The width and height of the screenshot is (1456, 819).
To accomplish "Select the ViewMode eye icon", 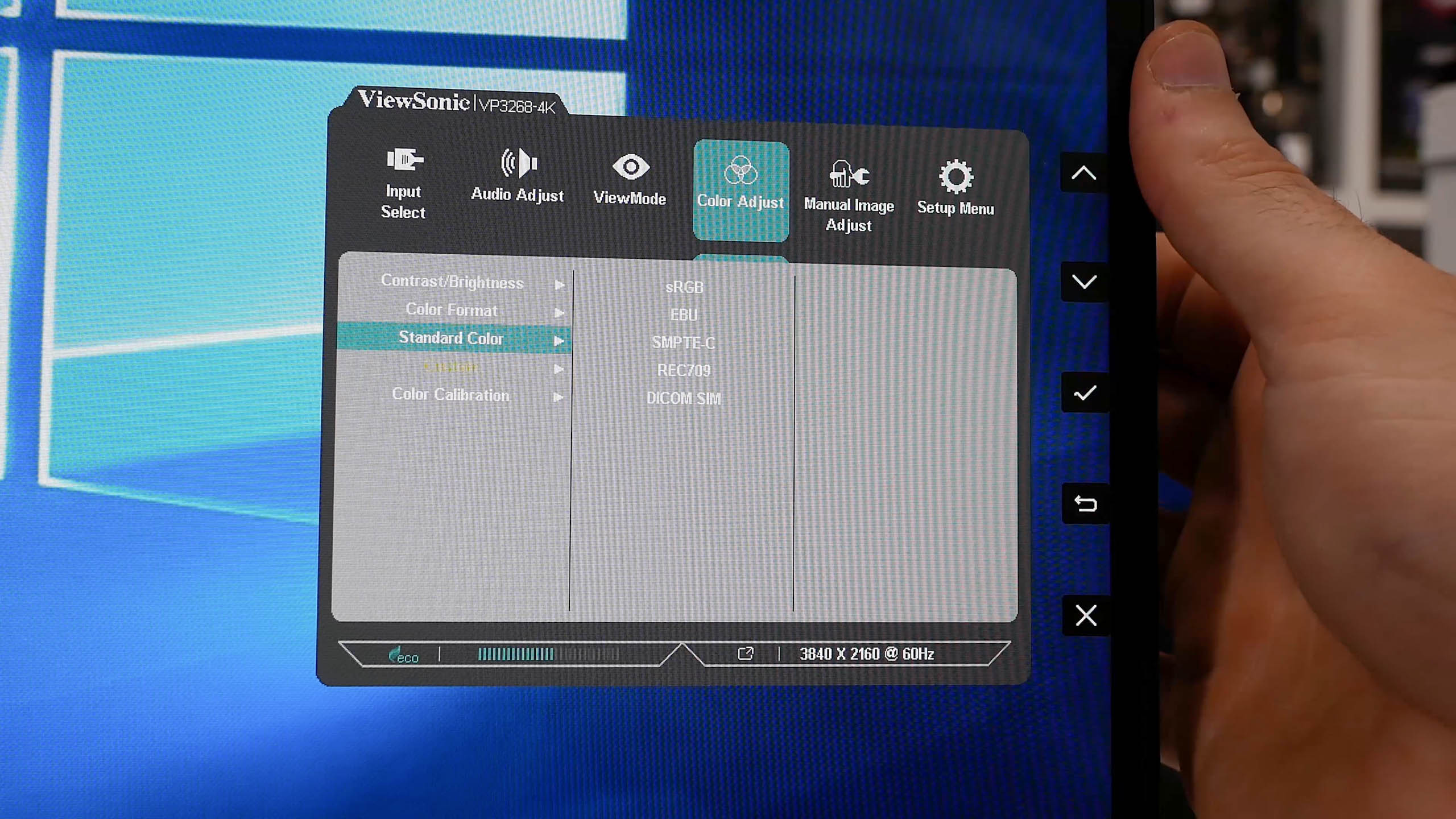I will [630, 167].
